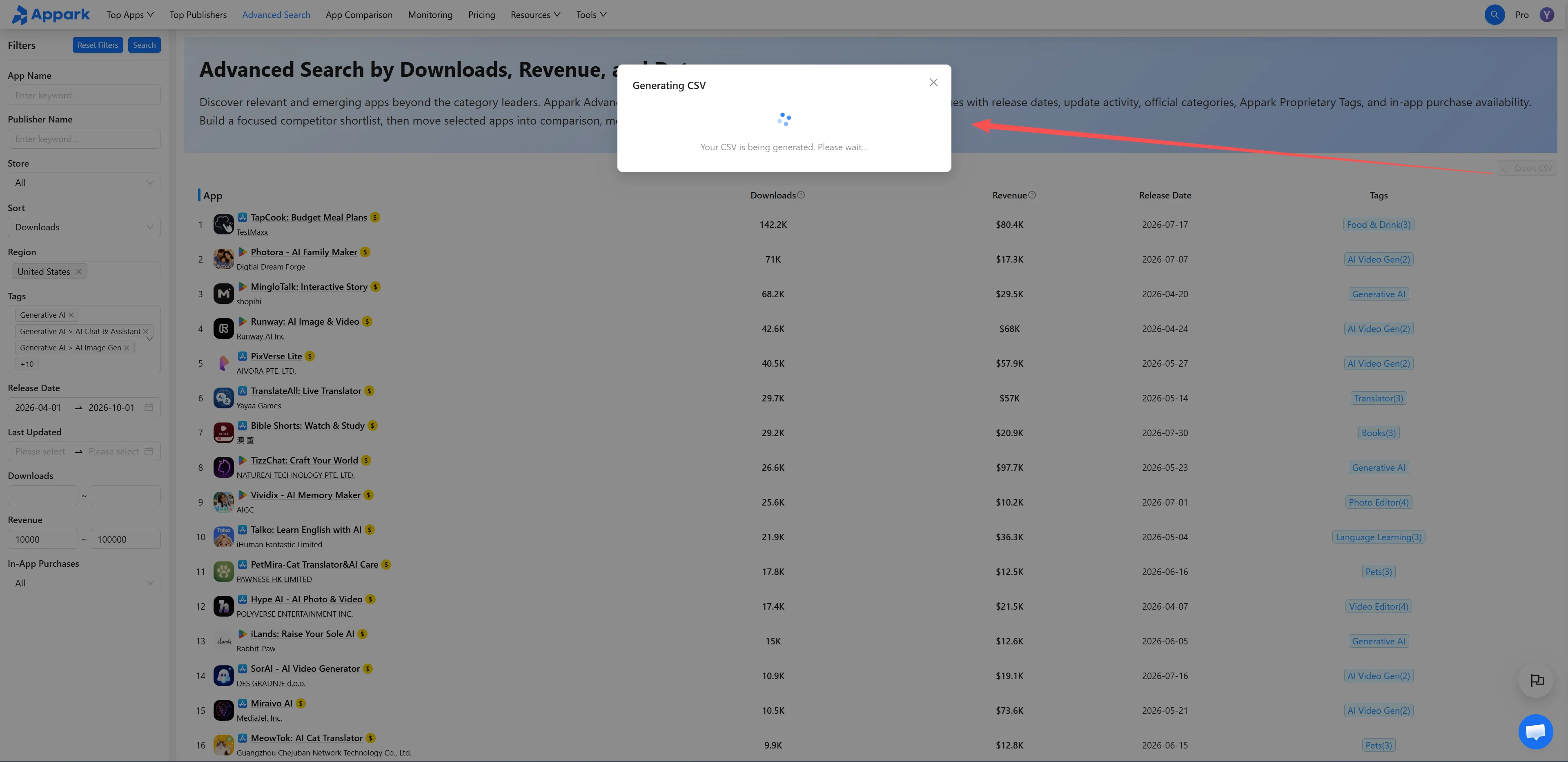Open the Release Date calendar icon
This screenshot has height=762, width=1568.
tap(149, 407)
